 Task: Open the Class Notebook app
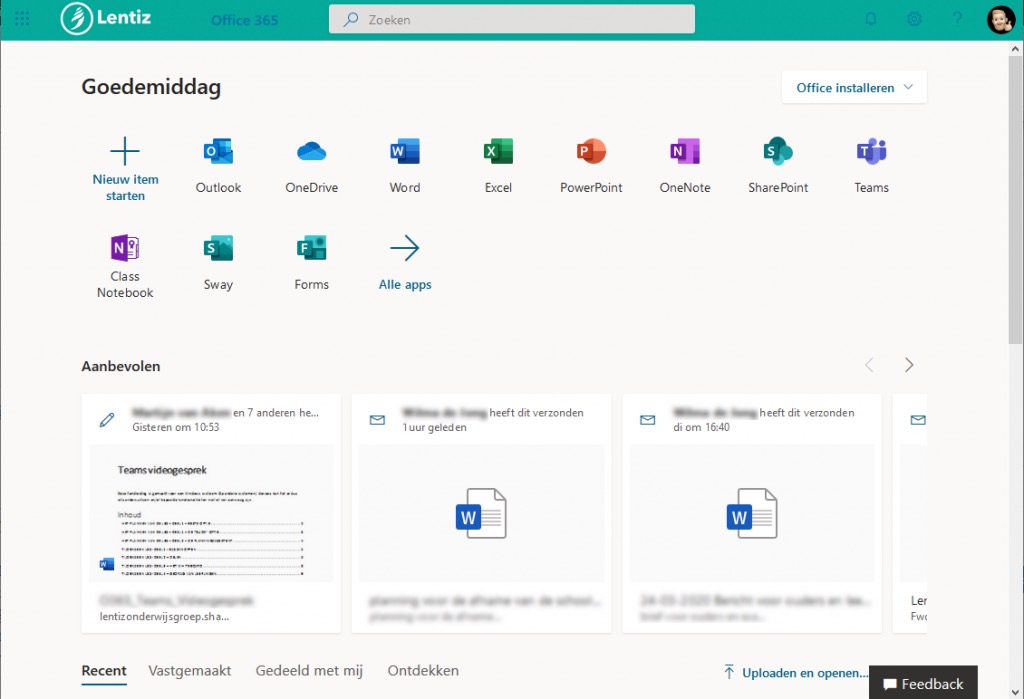125,266
